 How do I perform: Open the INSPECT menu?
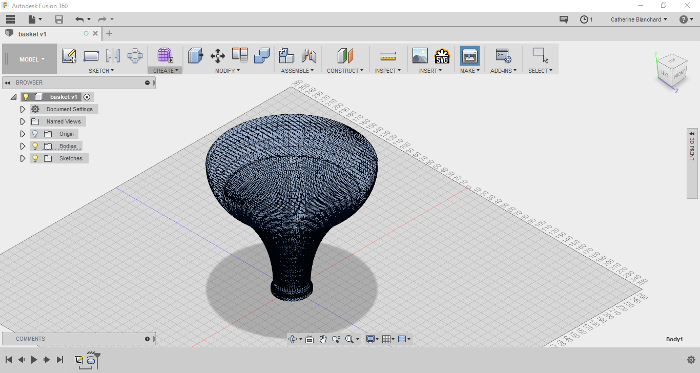388,70
